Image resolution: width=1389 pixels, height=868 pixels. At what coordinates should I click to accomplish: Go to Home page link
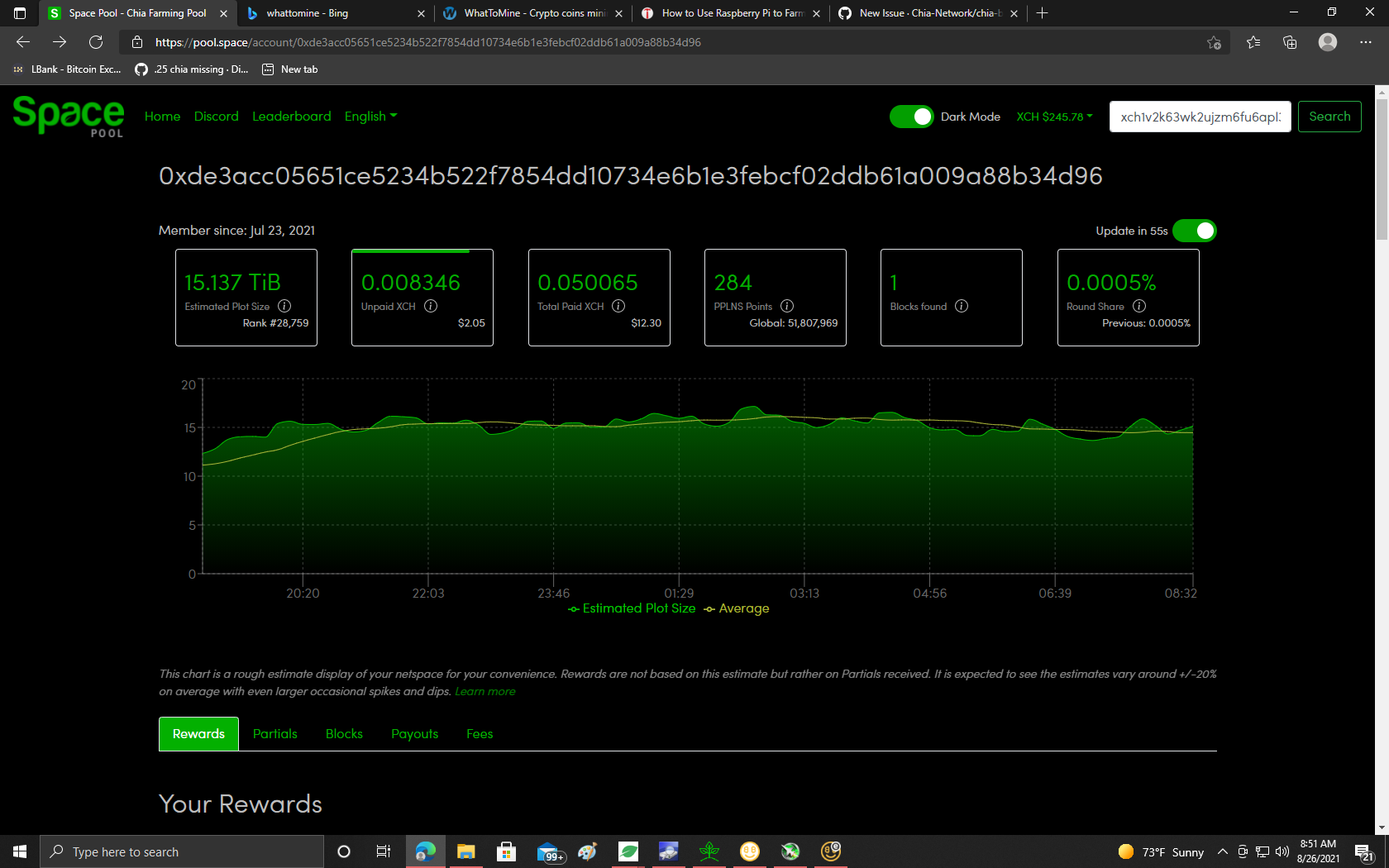162,117
